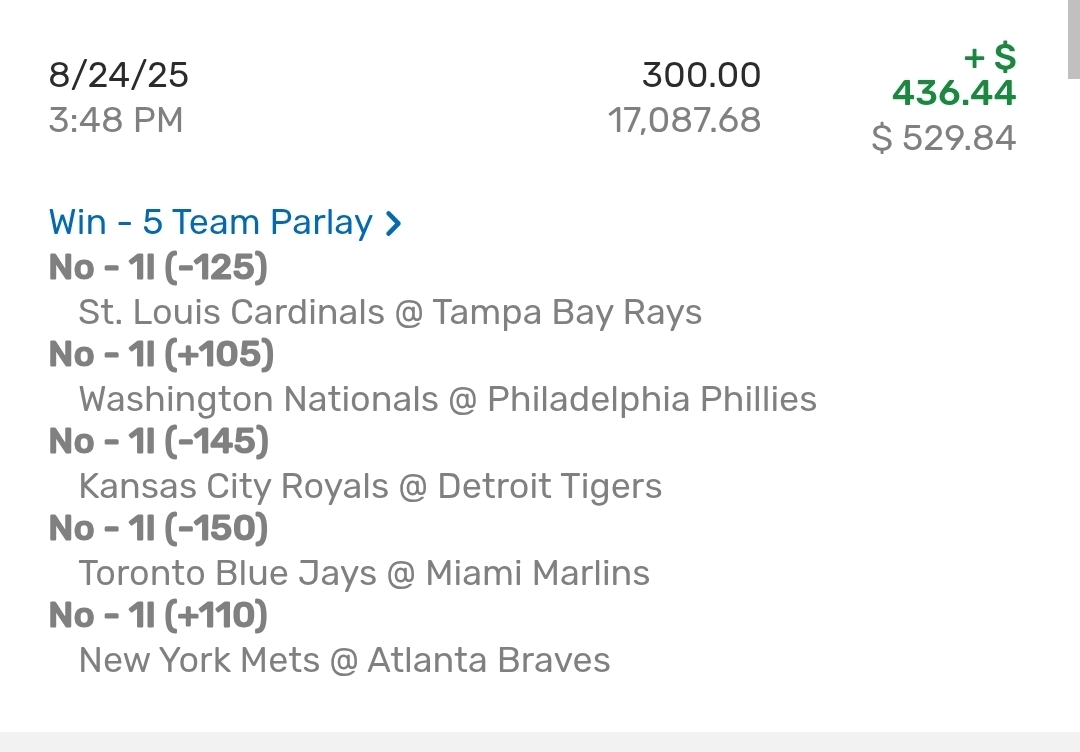Select the No - 1I (+110) leg
This screenshot has width=1080, height=752.
click(x=158, y=615)
